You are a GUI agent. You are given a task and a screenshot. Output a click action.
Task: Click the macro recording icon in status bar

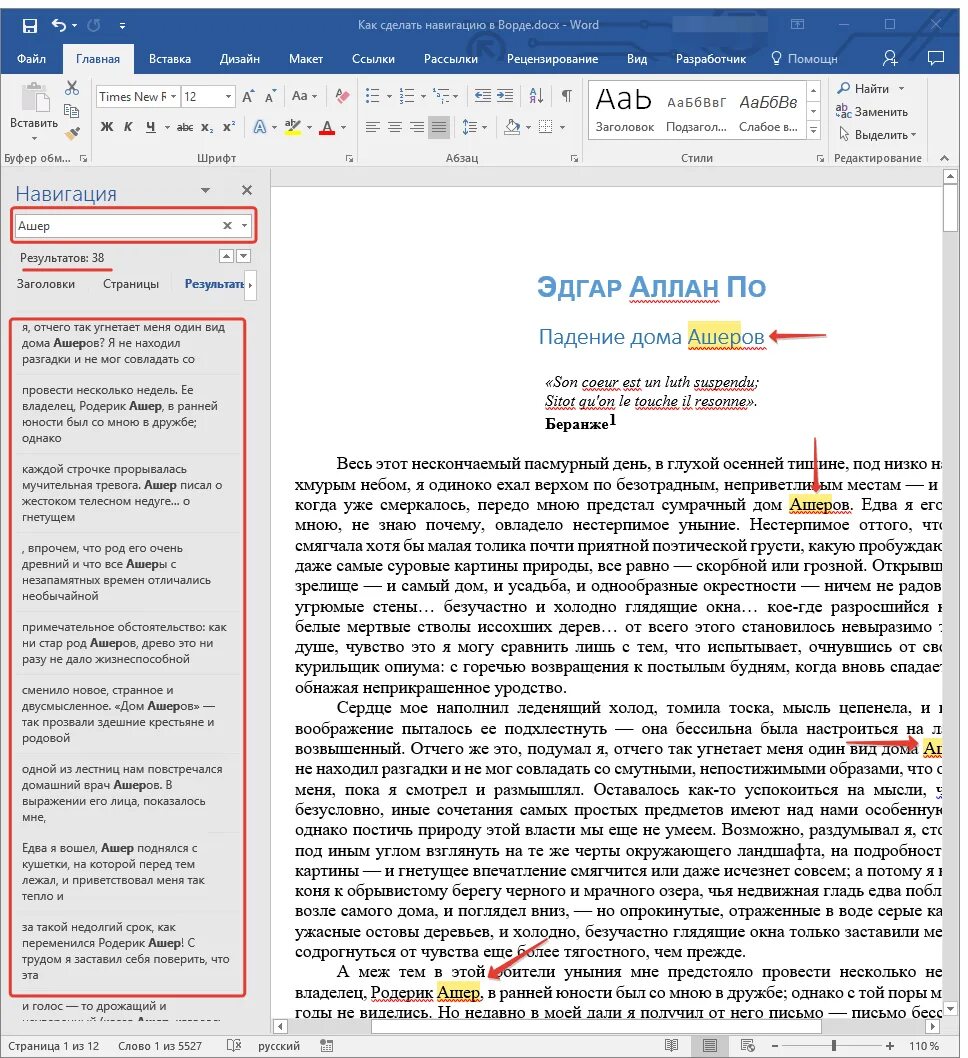click(326, 1045)
